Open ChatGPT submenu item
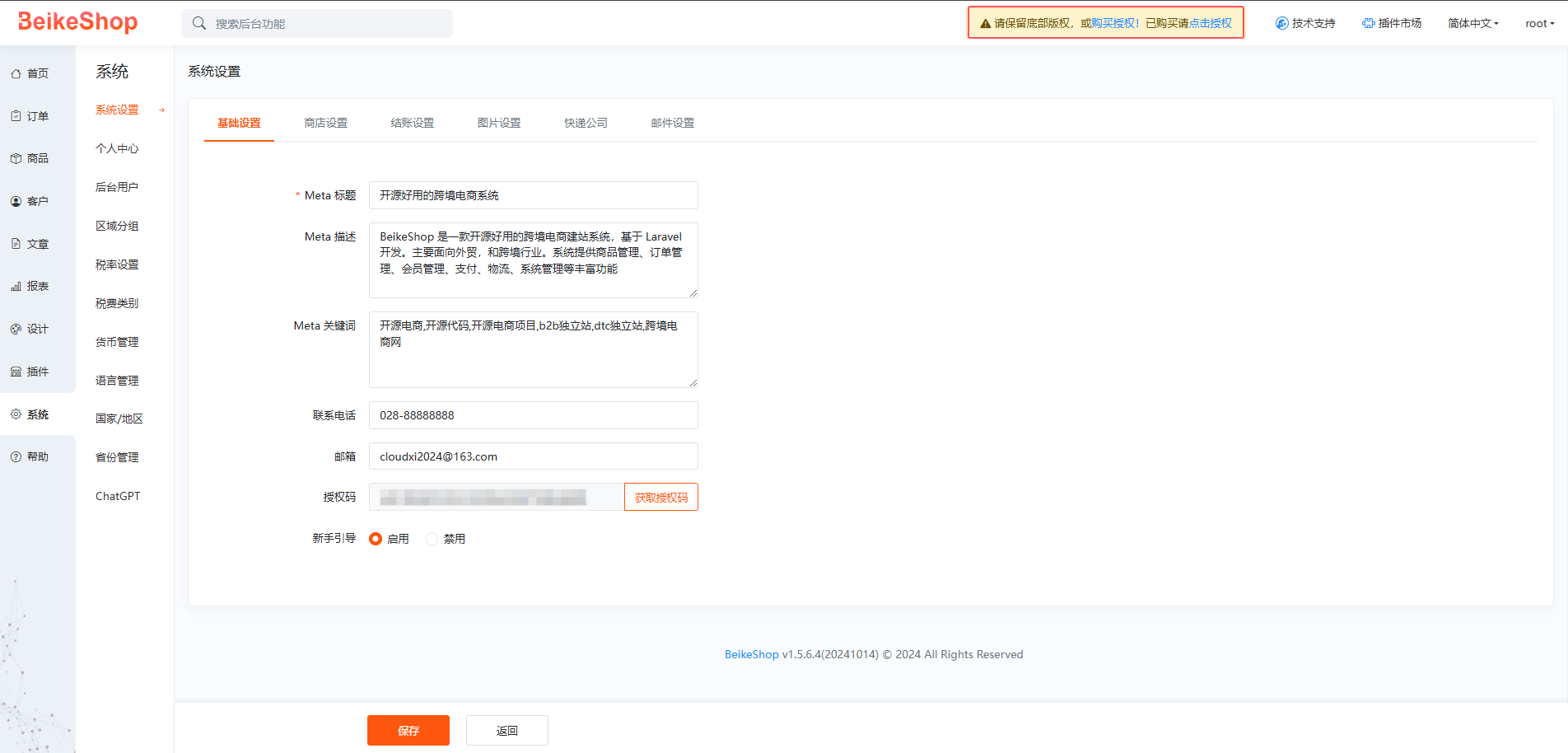The width and height of the screenshot is (1568, 753). 118,496
